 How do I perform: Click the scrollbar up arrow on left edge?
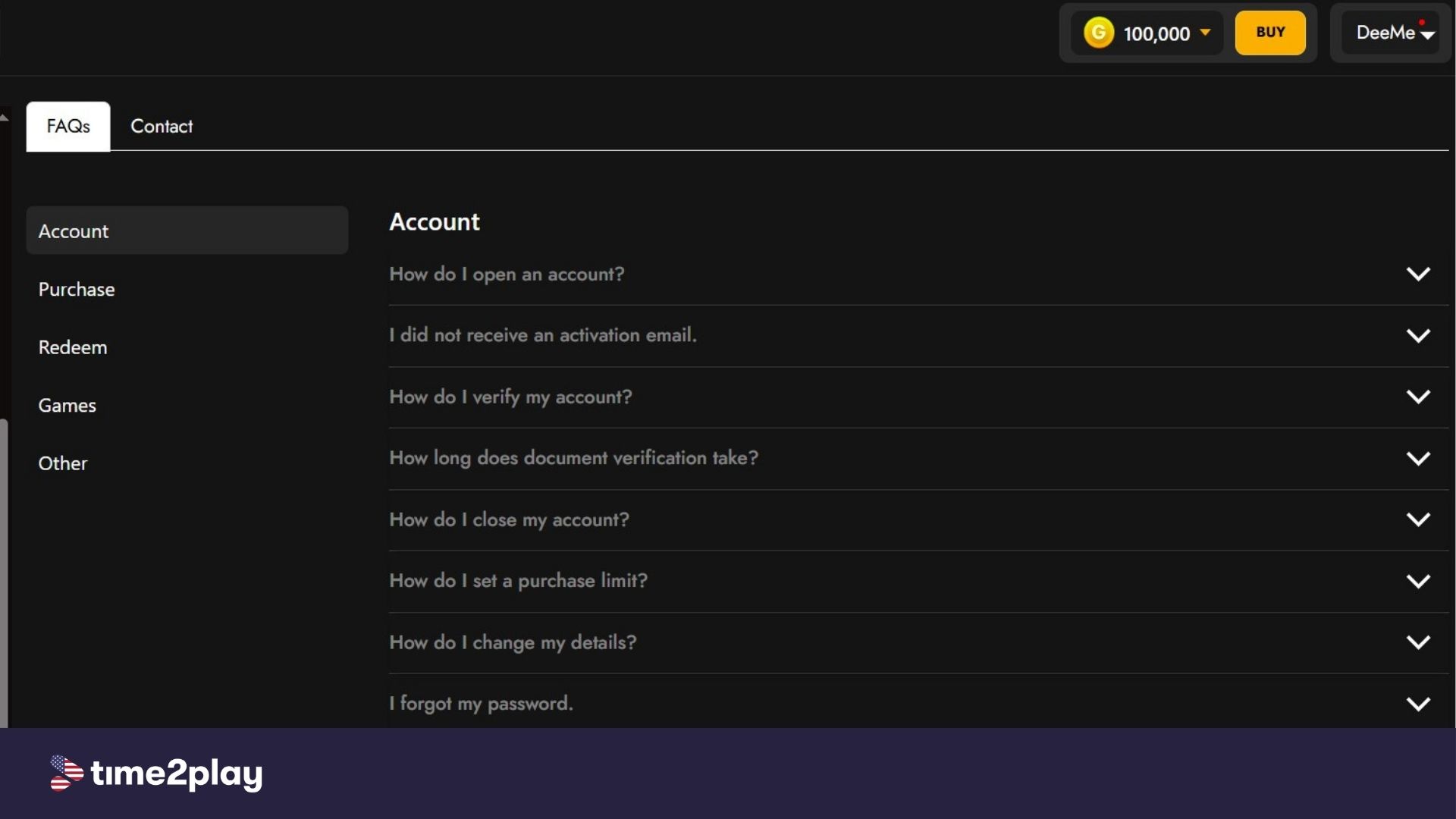(x=4, y=117)
